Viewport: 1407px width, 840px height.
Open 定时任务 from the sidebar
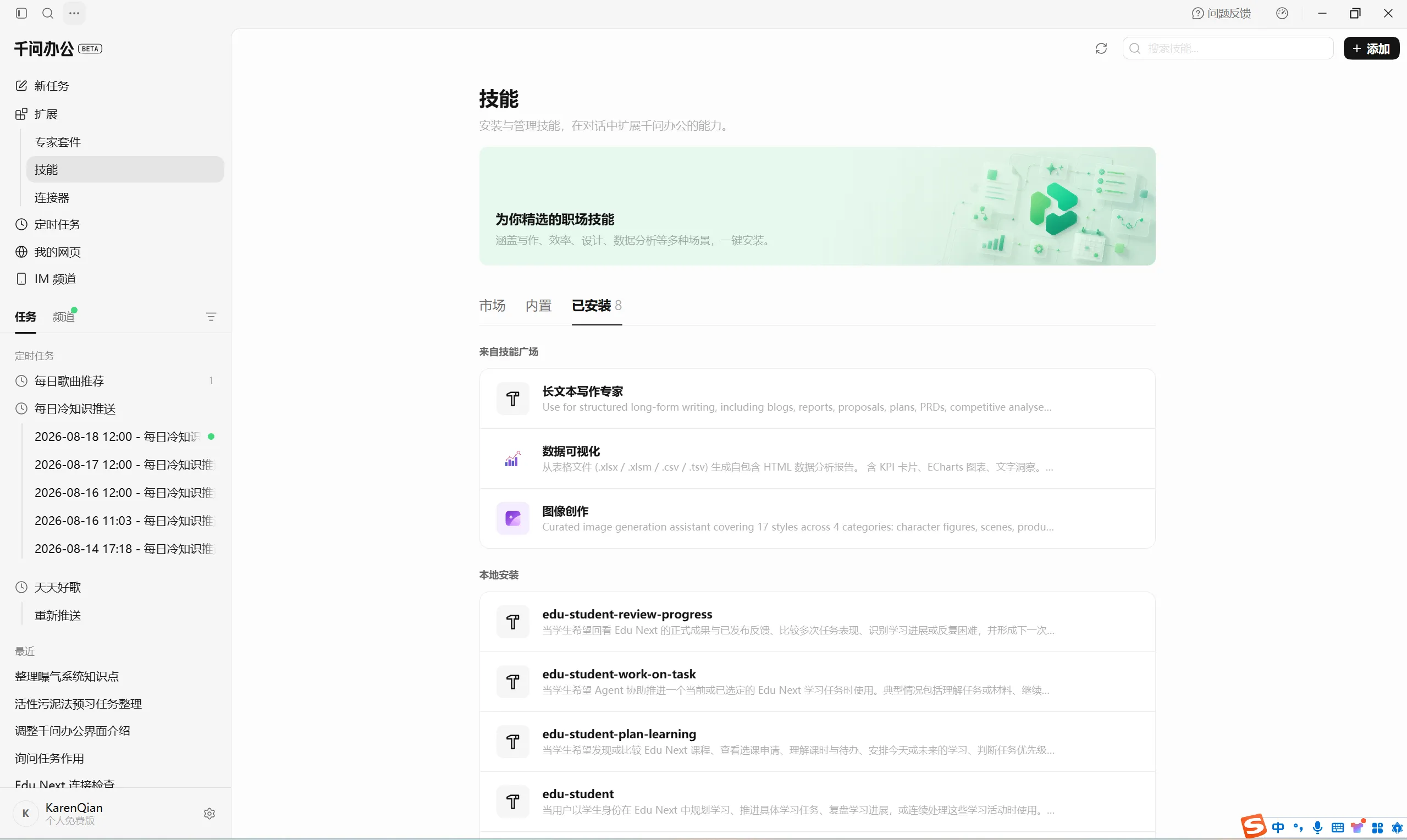pyautogui.click(x=115, y=224)
